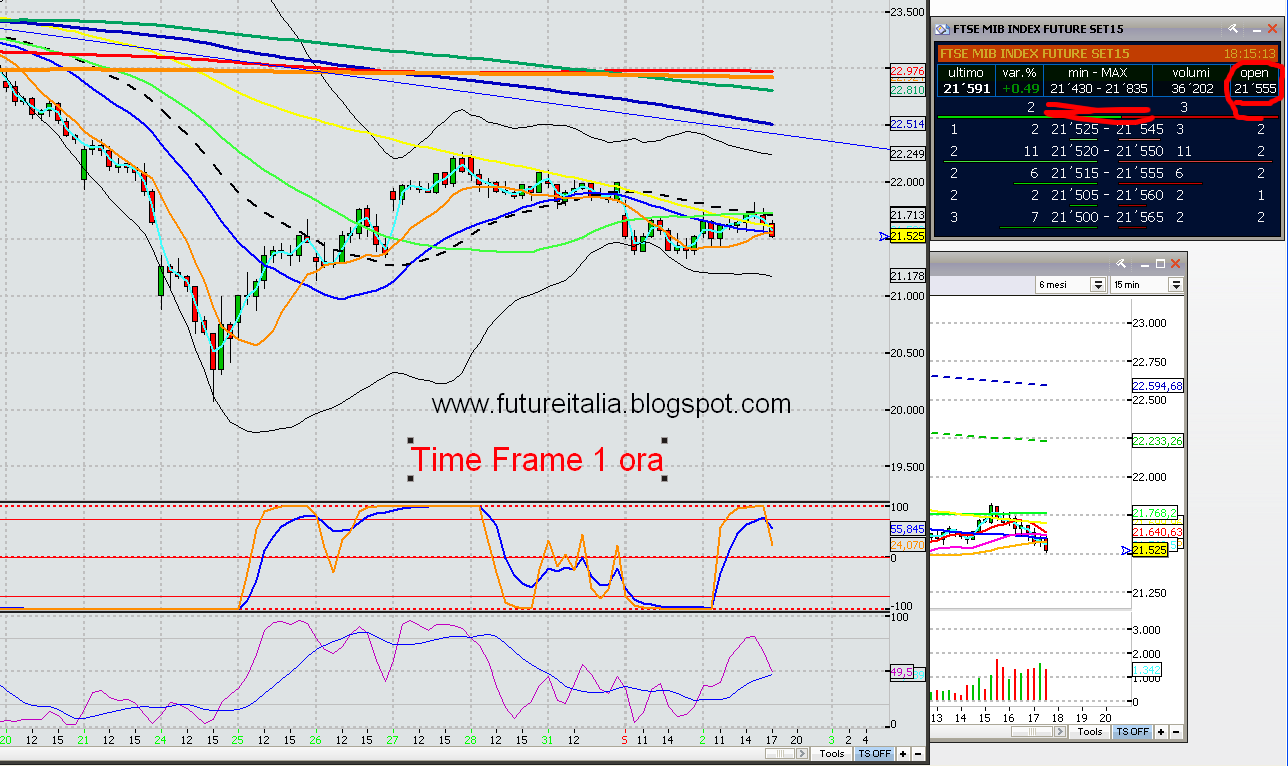This screenshot has width=1288, height=766.
Task: Click the yellow 21.525 label in 15 min chart
Action: coord(1151,551)
